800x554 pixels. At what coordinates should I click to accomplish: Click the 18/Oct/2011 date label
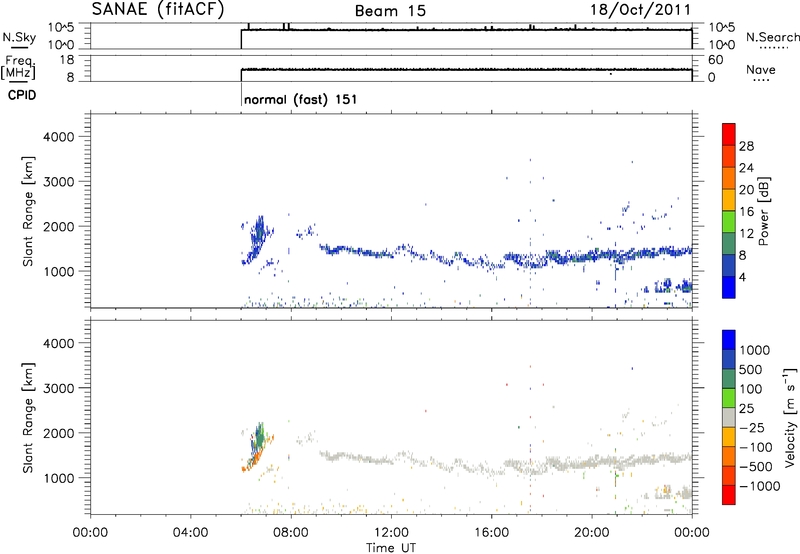click(641, 10)
